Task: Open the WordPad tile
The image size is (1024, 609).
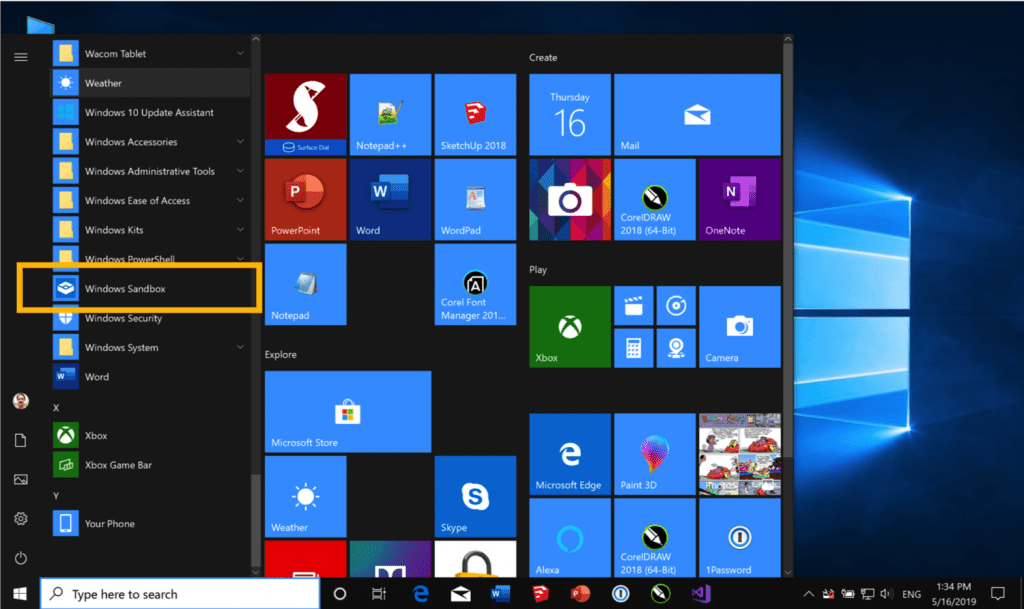Action: pos(475,199)
